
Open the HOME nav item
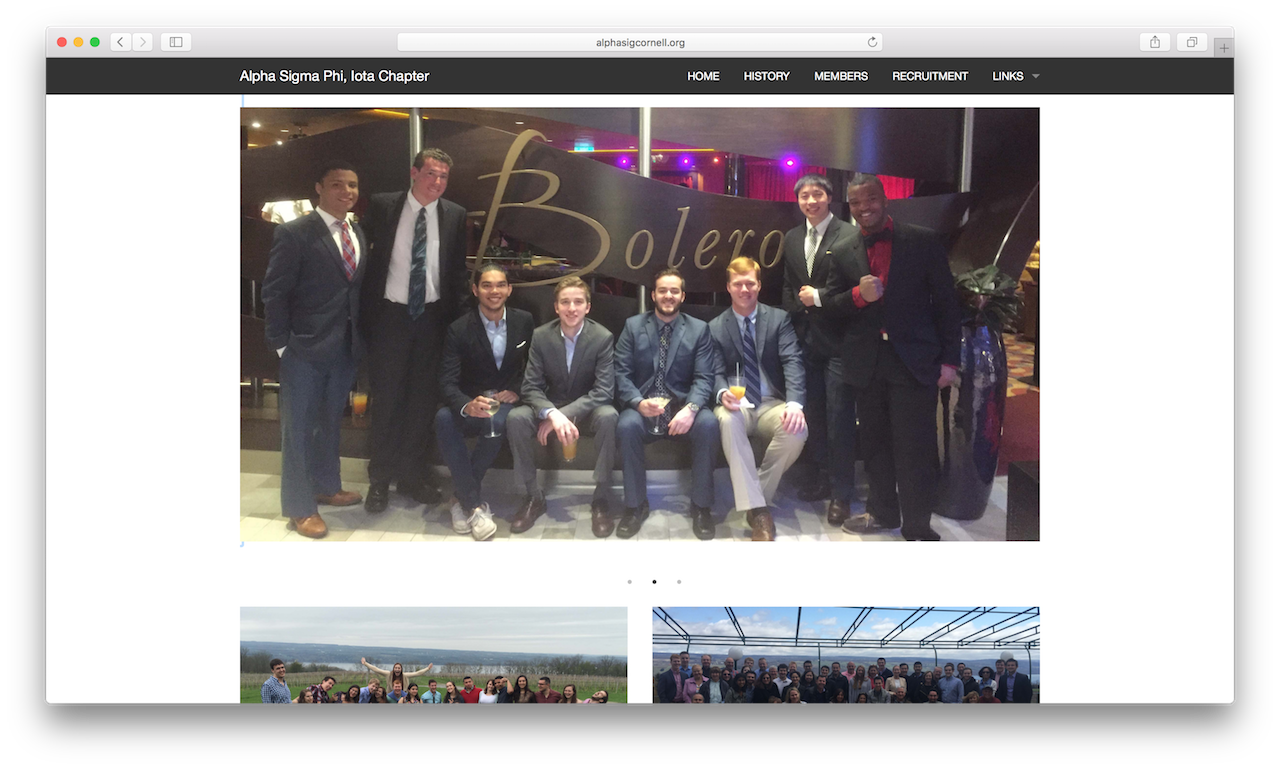pos(703,76)
